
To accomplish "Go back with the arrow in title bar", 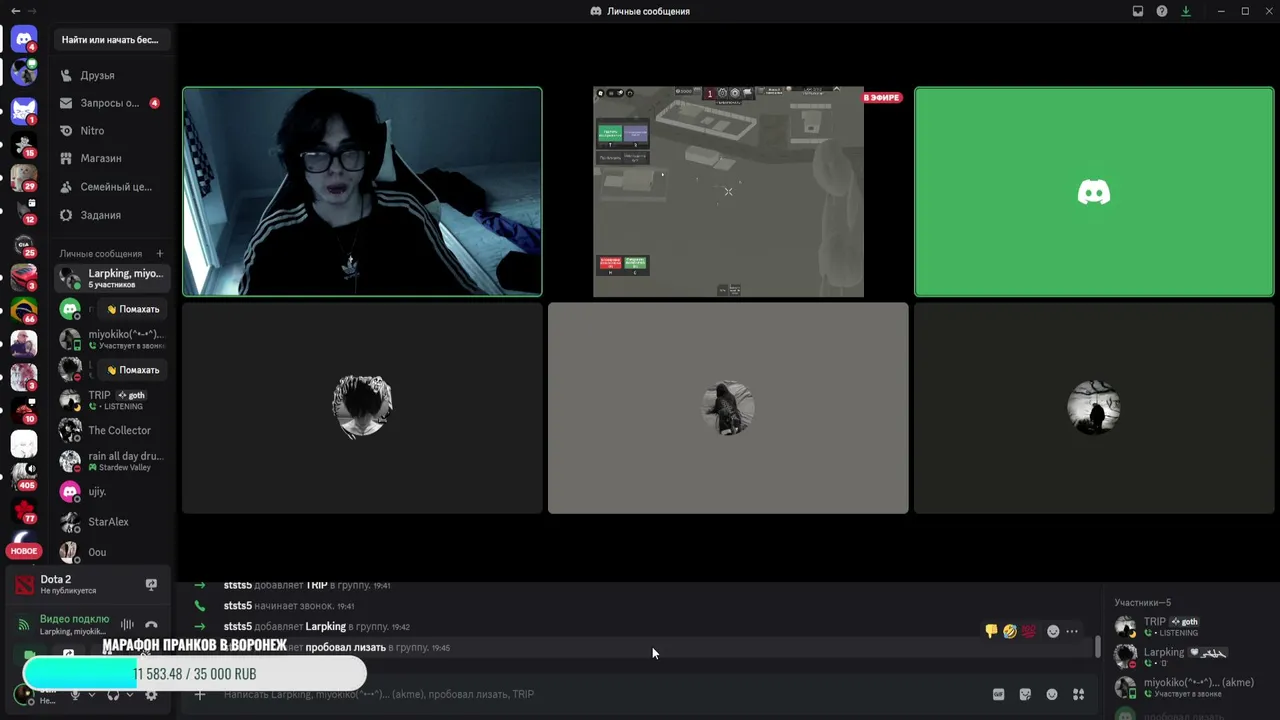I will coord(15,11).
